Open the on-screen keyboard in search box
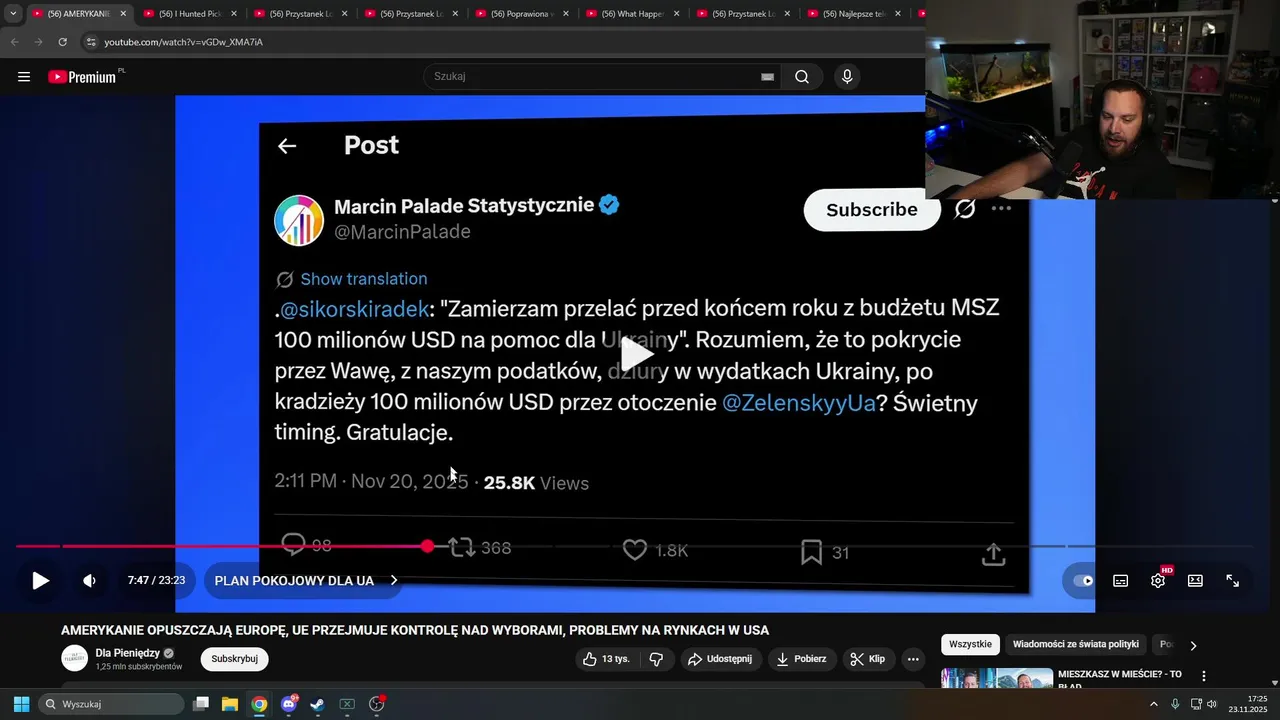This screenshot has height=720, width=1280. pos(767,77)
